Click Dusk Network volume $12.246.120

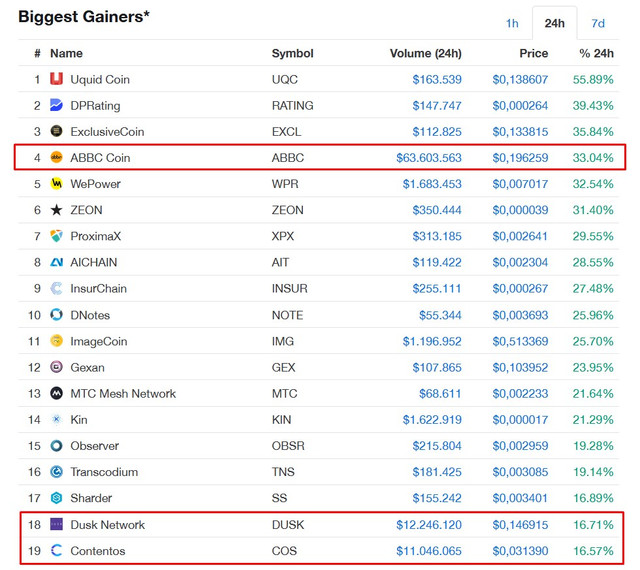pos(429,524)
